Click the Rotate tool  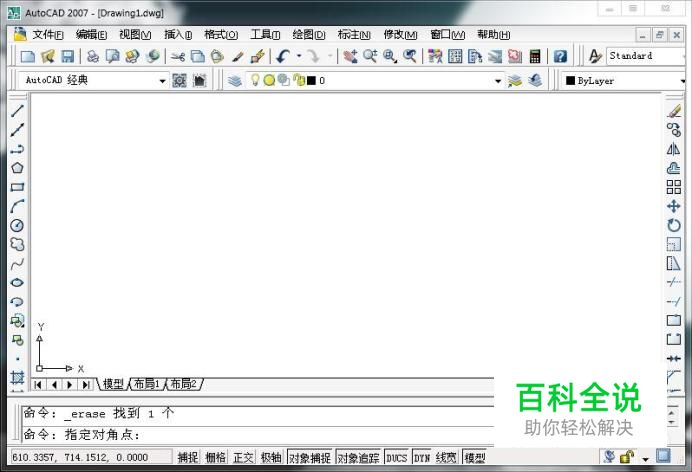pos(673,225)
